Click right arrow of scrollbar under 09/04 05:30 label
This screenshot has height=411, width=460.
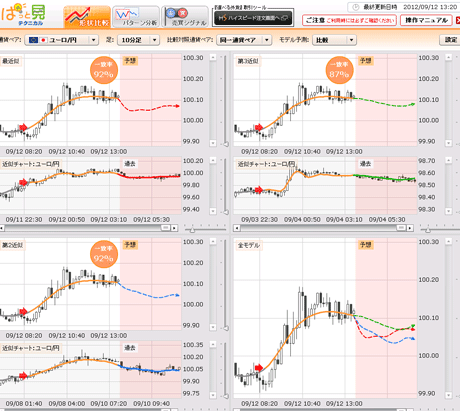tap(410, 228)
